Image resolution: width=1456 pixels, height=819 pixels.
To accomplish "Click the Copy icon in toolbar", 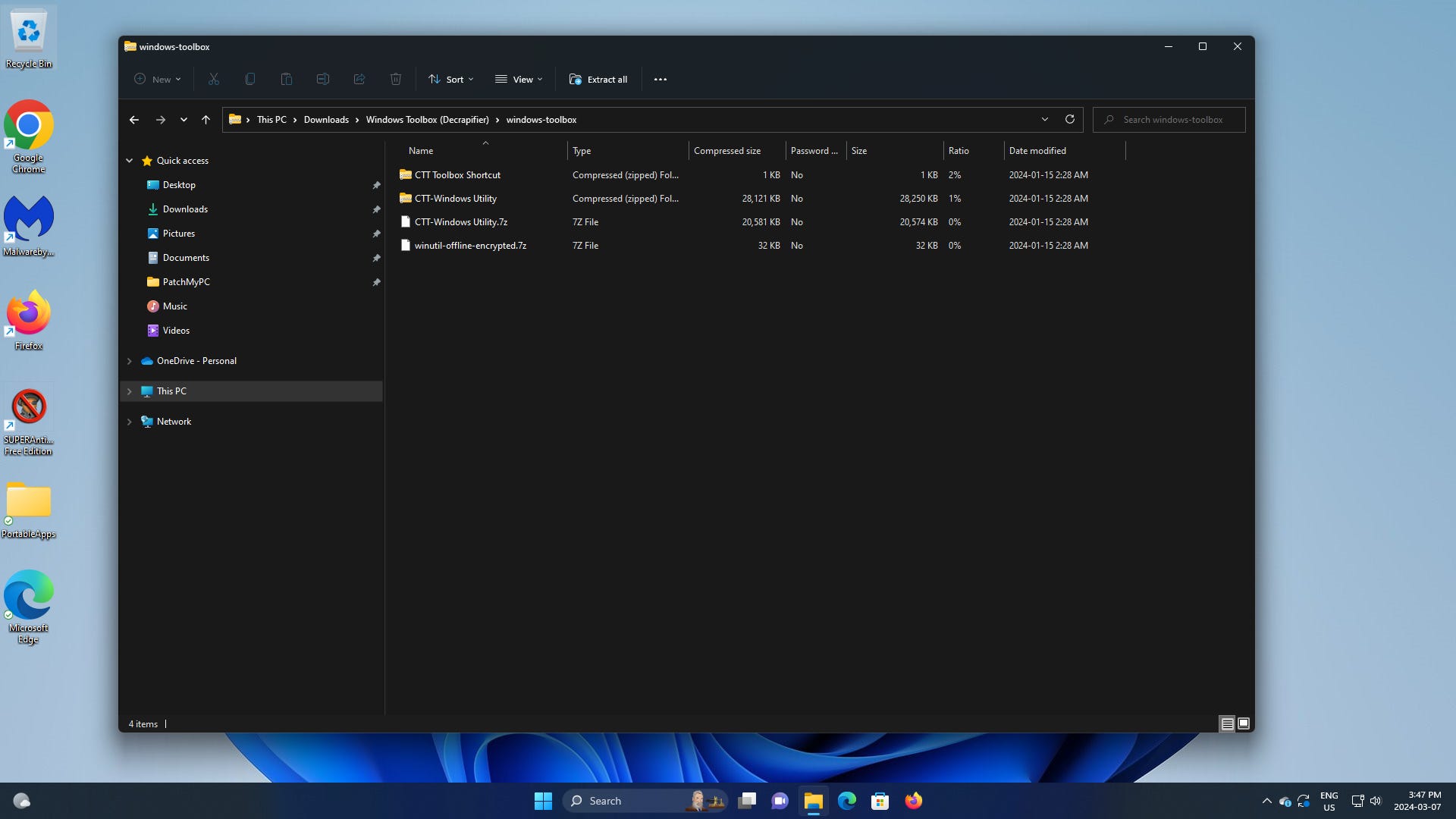I will [x=250, y=79].
